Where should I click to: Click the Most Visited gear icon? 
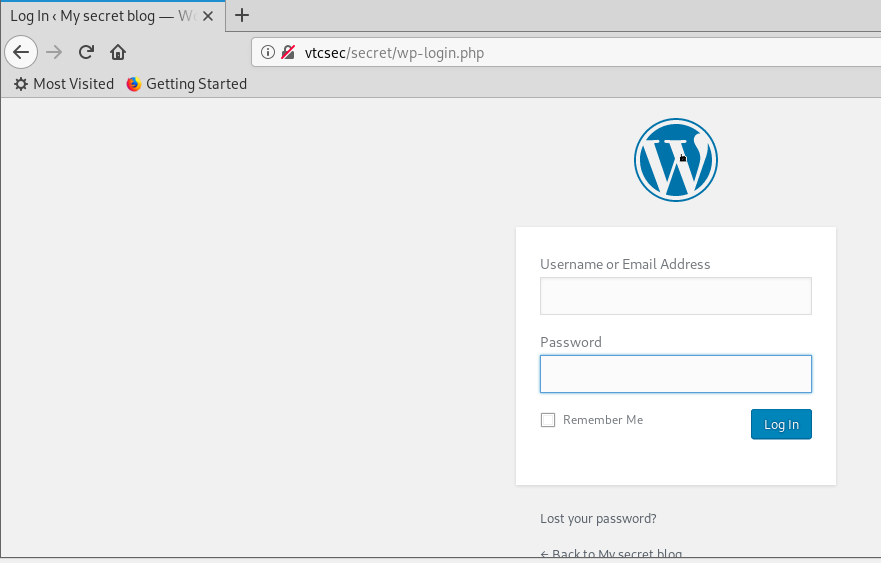pos(21,84)
